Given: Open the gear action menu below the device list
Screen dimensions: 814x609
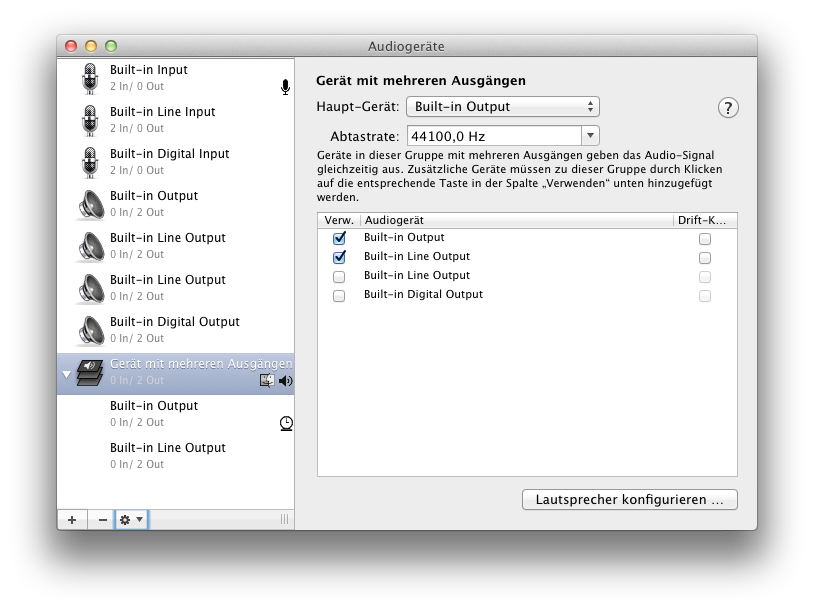Looking at the screenshot, I should click(x=131, y=519).
